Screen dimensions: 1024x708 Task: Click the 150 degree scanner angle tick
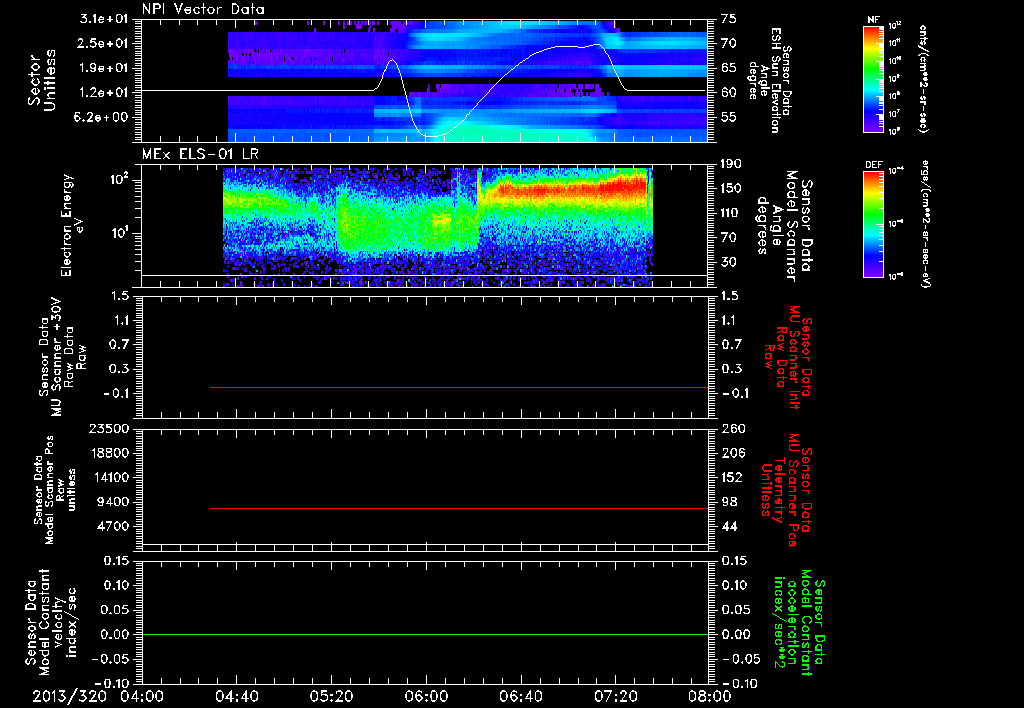731,188
